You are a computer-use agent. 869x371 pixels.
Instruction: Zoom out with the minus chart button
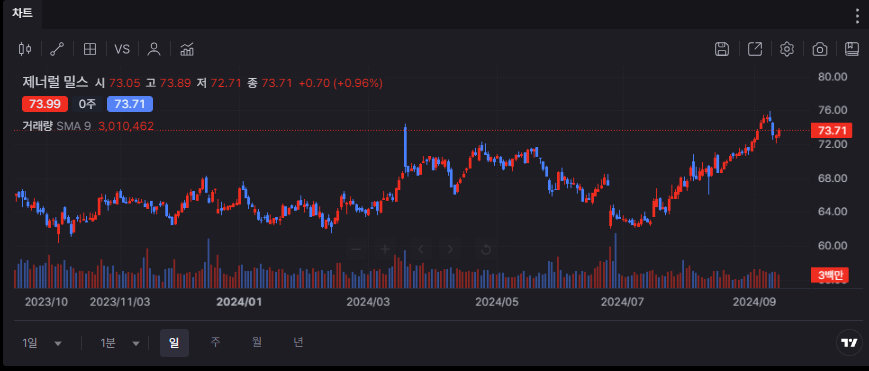click(356, 250)
